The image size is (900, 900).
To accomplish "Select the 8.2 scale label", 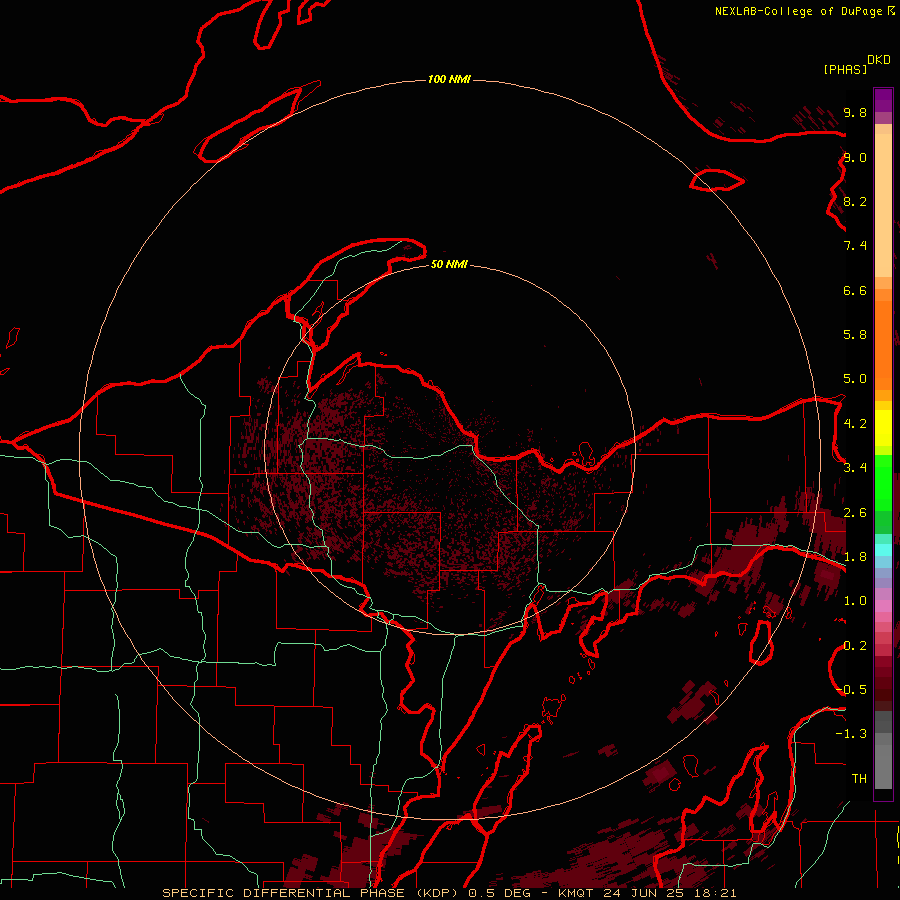I will 855,201.
